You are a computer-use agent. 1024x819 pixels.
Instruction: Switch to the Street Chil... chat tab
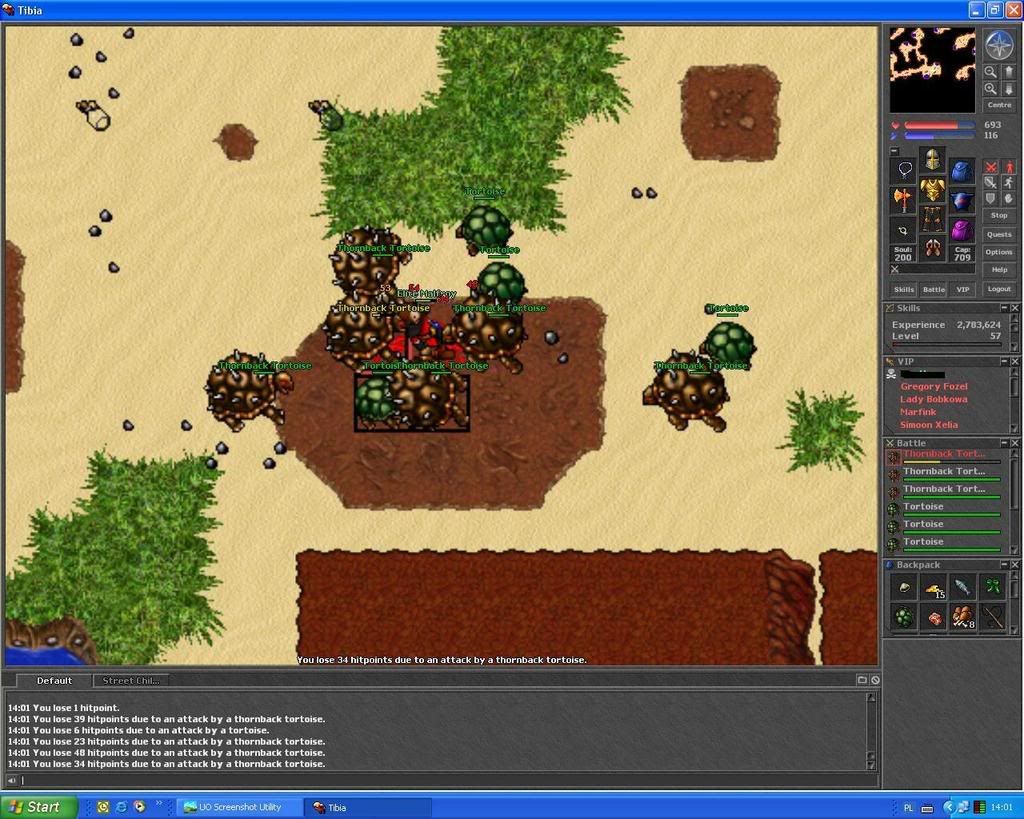pos(131,681)
